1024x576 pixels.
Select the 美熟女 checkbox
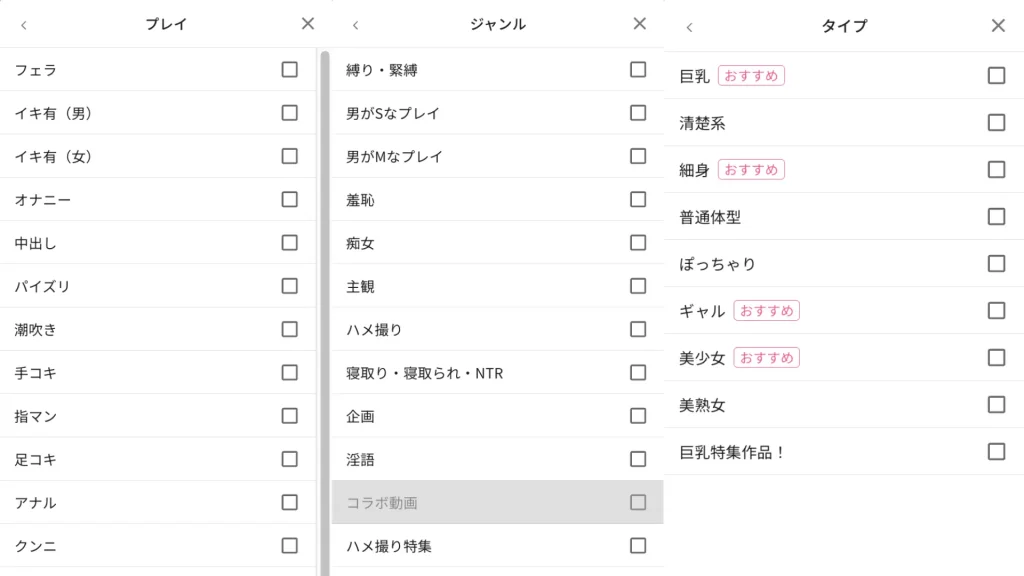(x=996, y=404)
